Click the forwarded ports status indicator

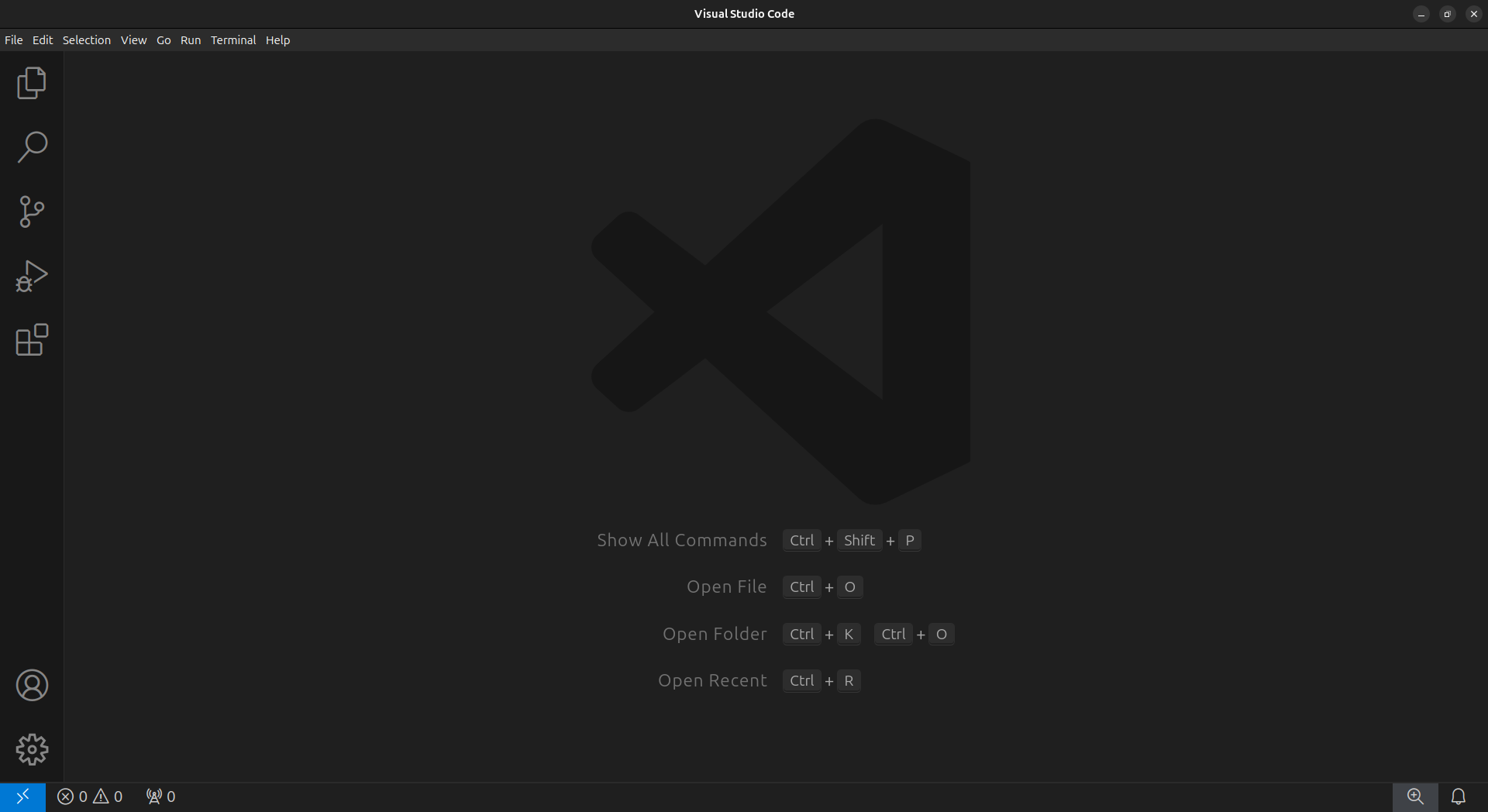(x=160, y=797)
